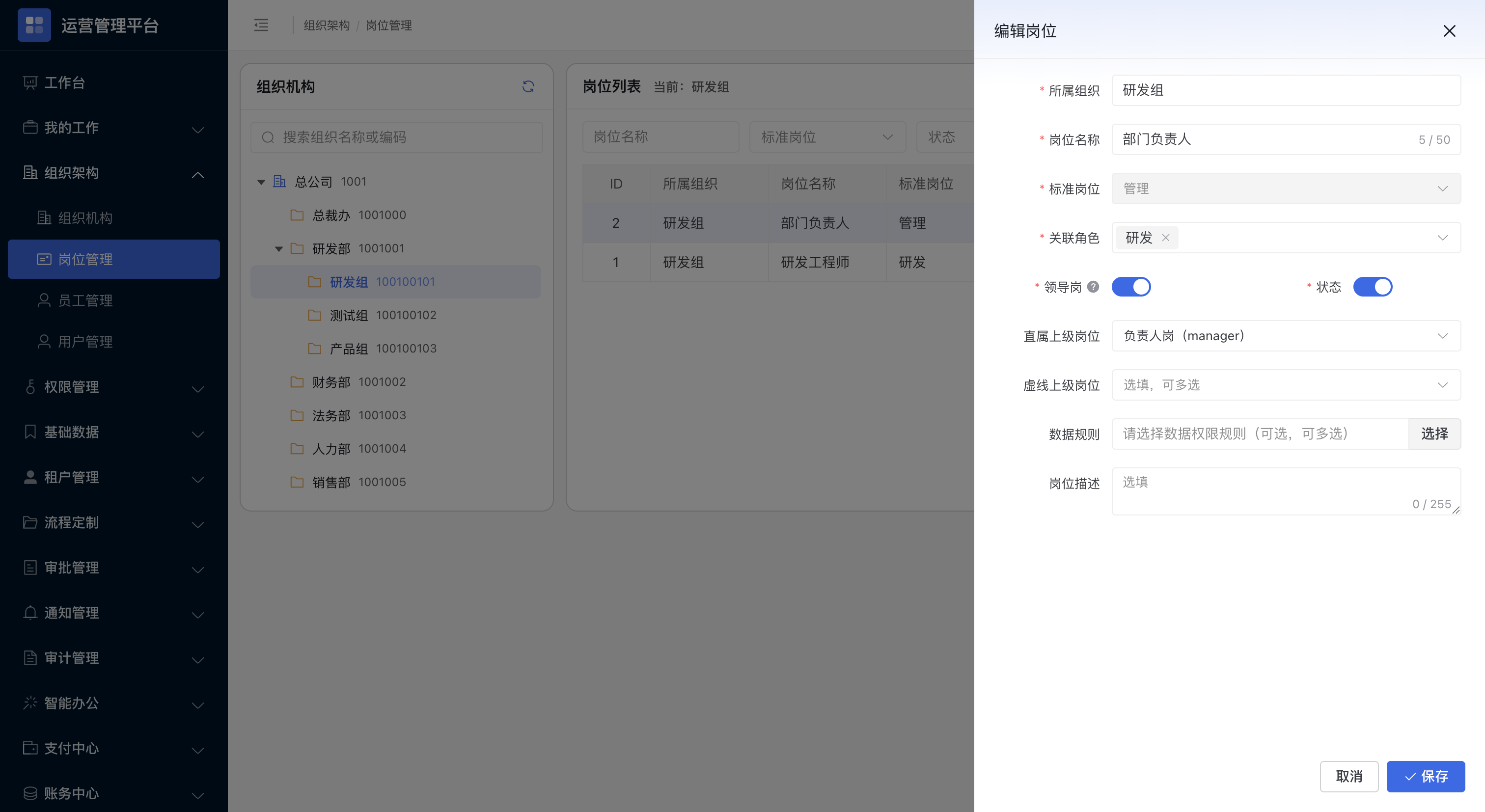Click the 审计管理 document icon
Image resolution: width=1485 pixels, height=812 pixels.
(x=30, y=657)
